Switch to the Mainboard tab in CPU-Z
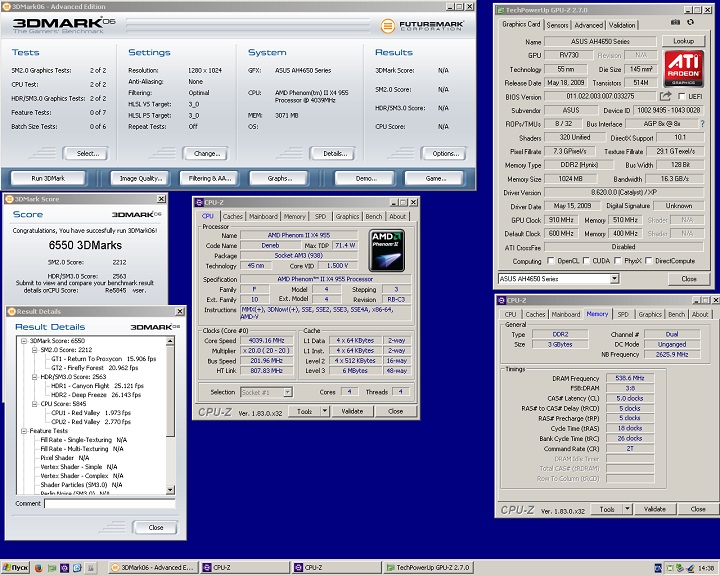 pos(263,216)
